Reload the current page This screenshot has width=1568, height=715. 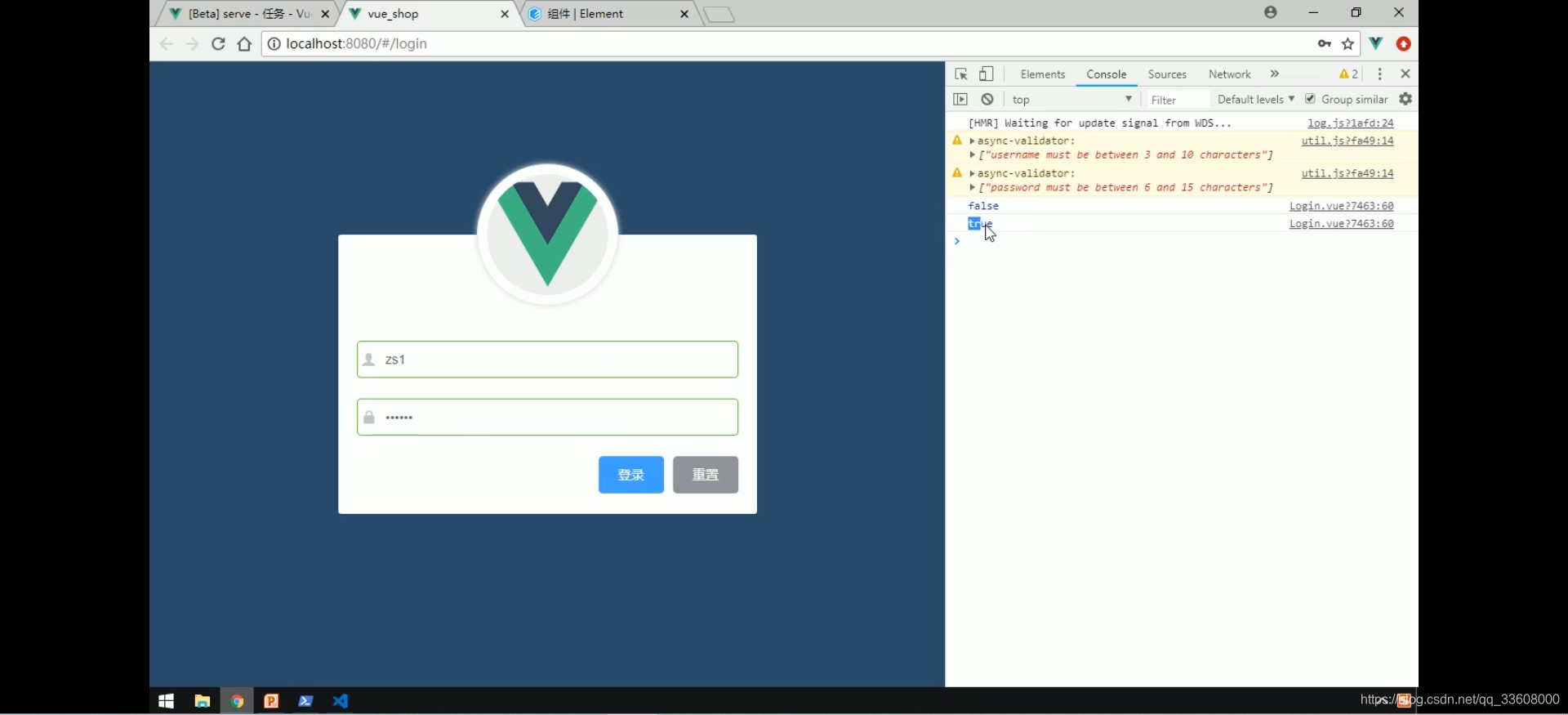tap(218, 44)
